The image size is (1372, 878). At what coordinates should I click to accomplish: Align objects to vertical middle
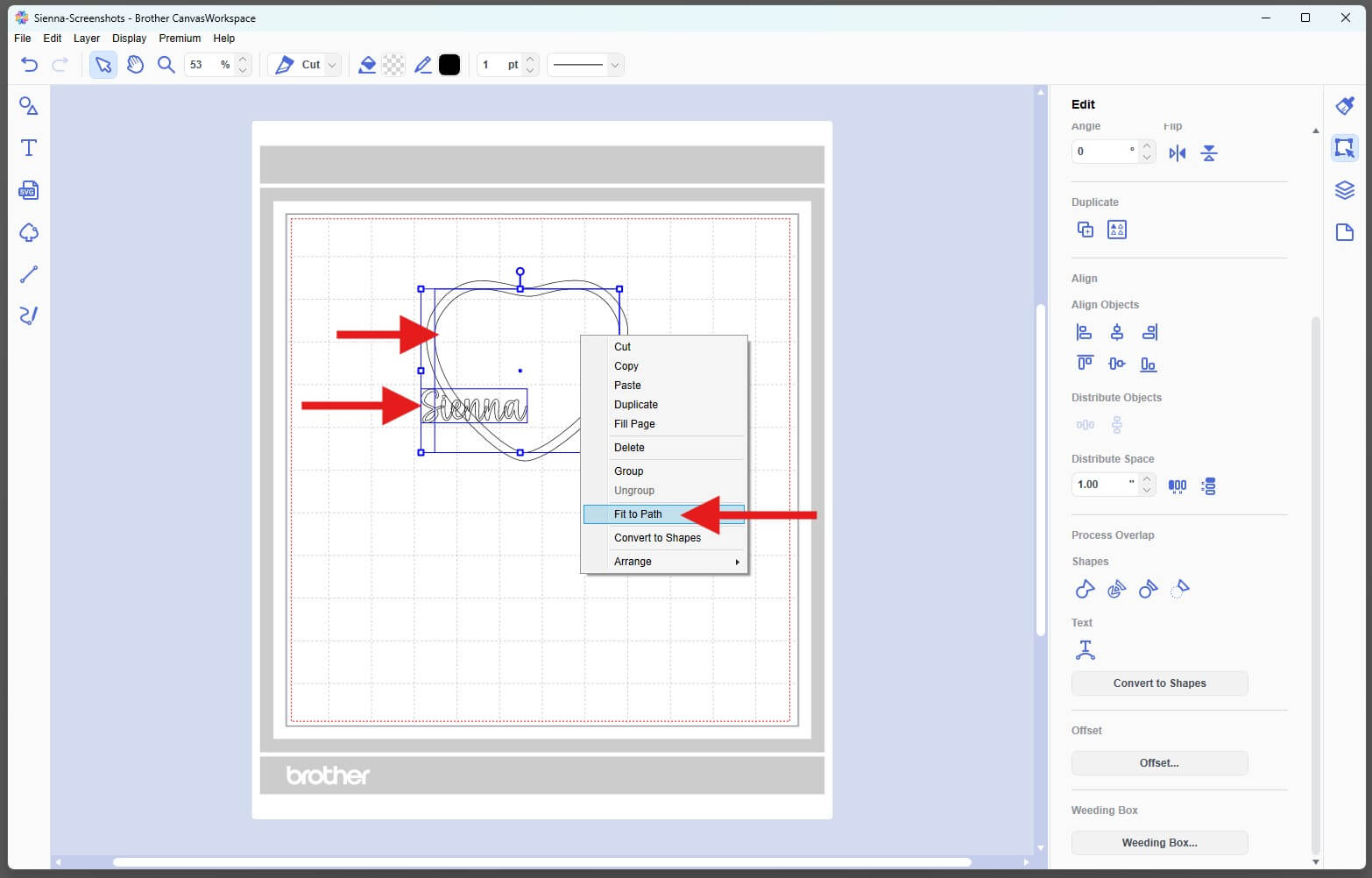pos(1116,364)
